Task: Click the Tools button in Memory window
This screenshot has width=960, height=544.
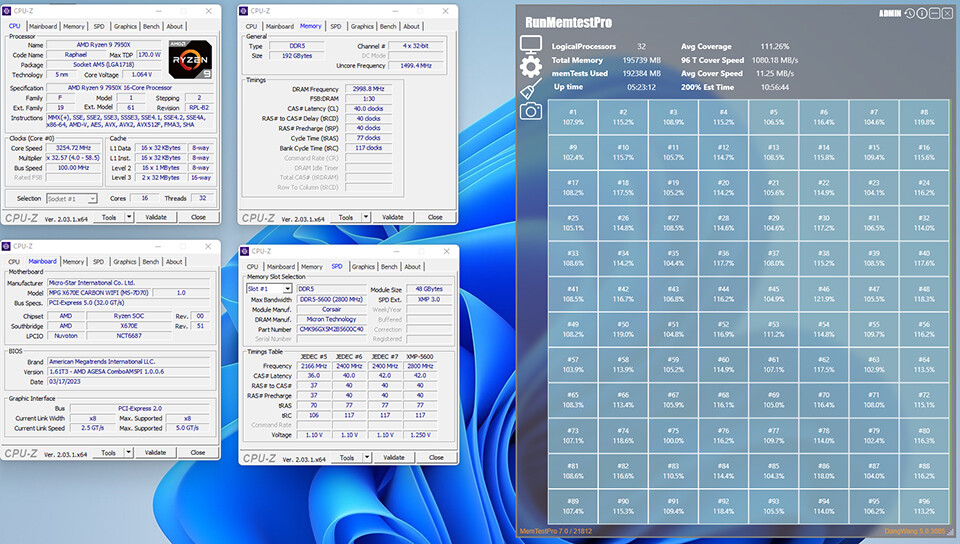Action: click(x=346, y=217)
